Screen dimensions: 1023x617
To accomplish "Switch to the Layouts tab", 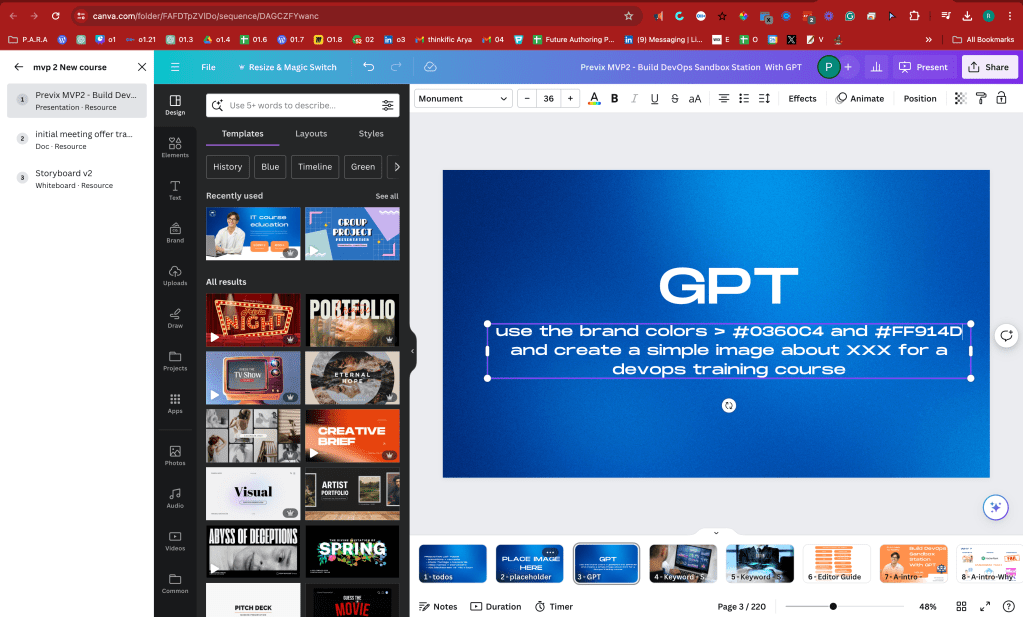I will point(311,134).
